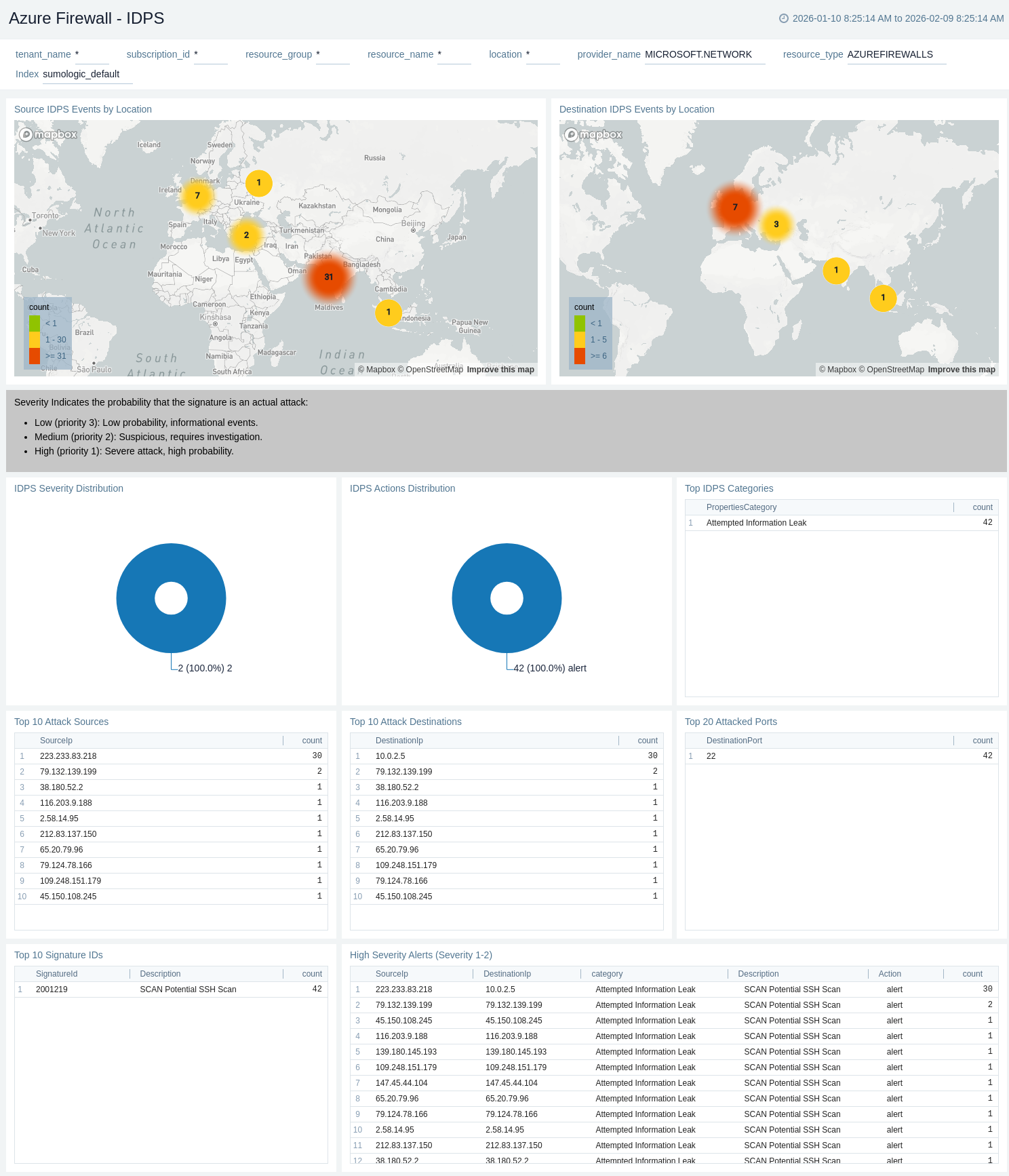
Task: Click the yellow 2 cluster near Egypt
Action: click(246, 235)
